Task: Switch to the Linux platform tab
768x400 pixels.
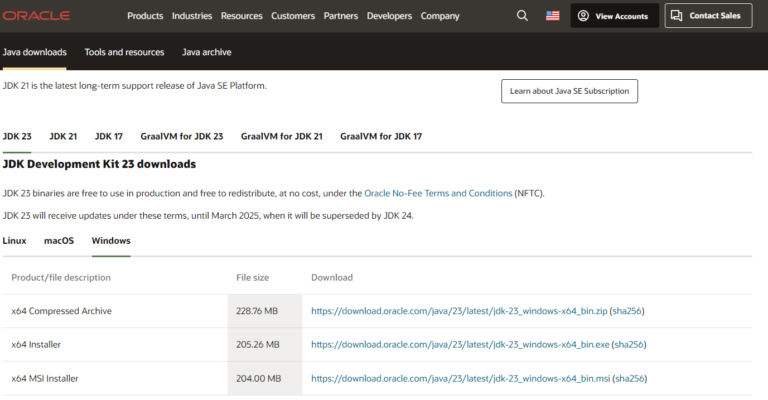Action: pos(14,240)
